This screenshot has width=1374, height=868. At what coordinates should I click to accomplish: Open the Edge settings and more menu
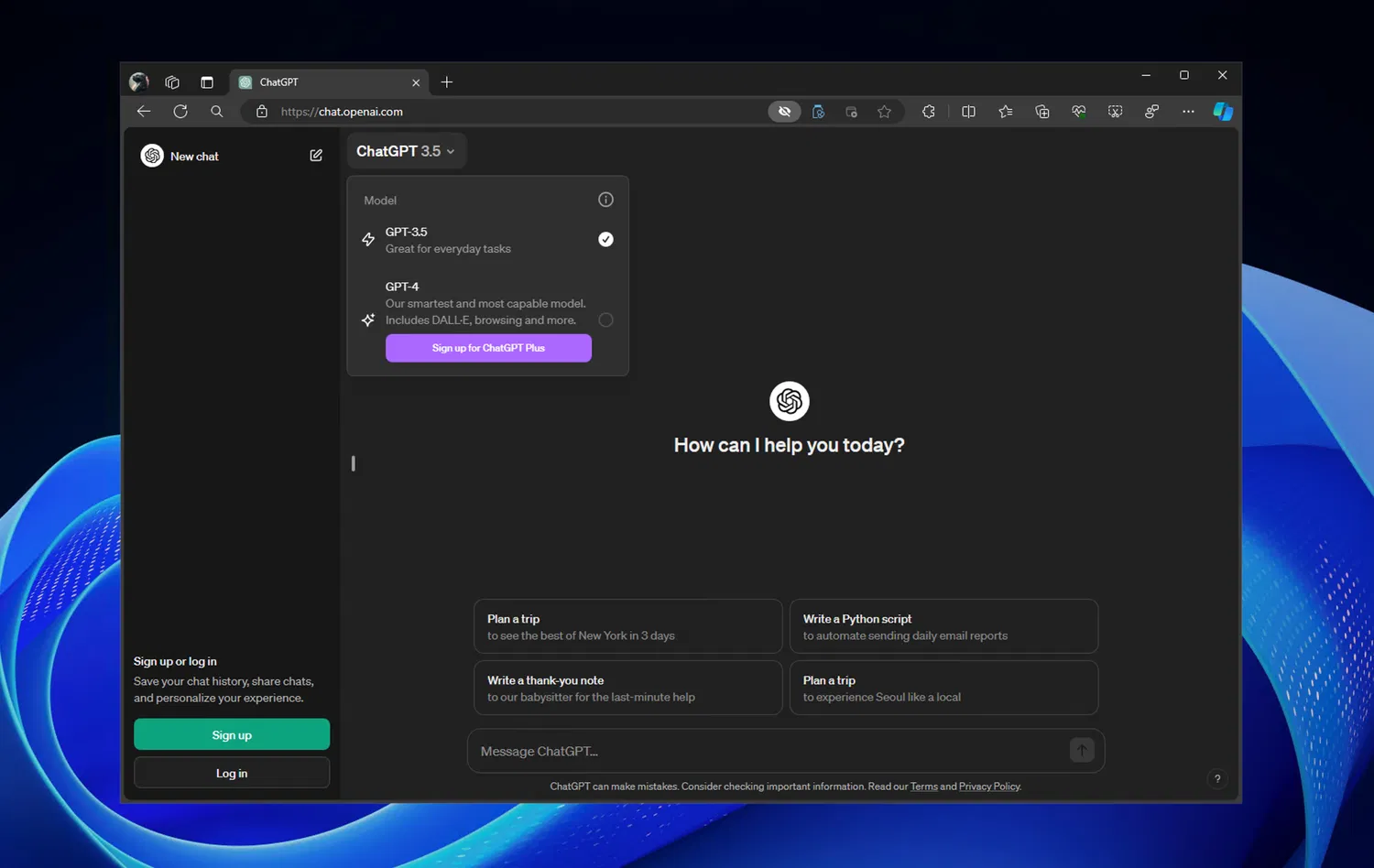coord(1188,112)
